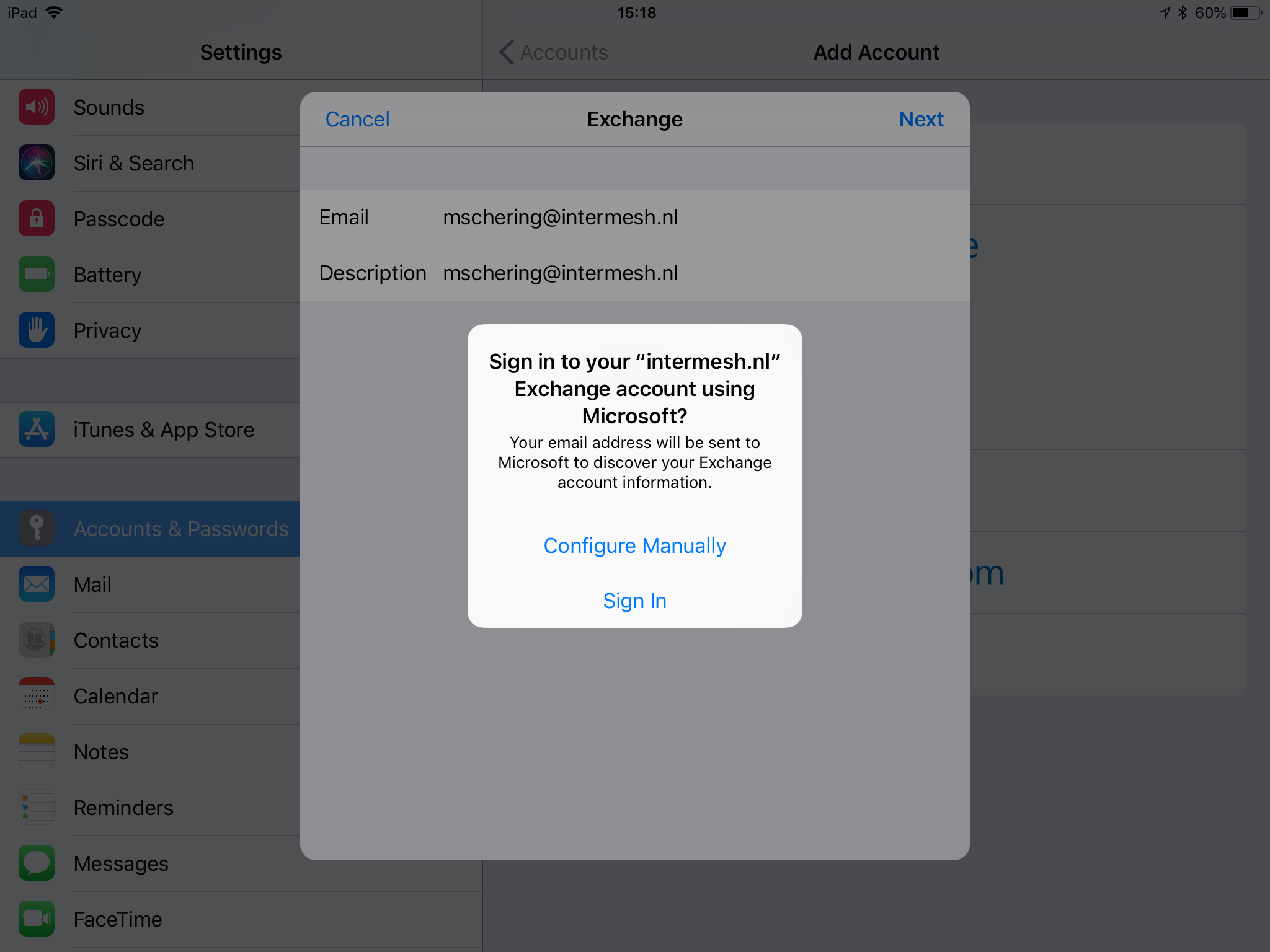Tap Next in the Exchange sheet
The height and width of the screenshot is (952, 1270).
(x=921, y=119)
